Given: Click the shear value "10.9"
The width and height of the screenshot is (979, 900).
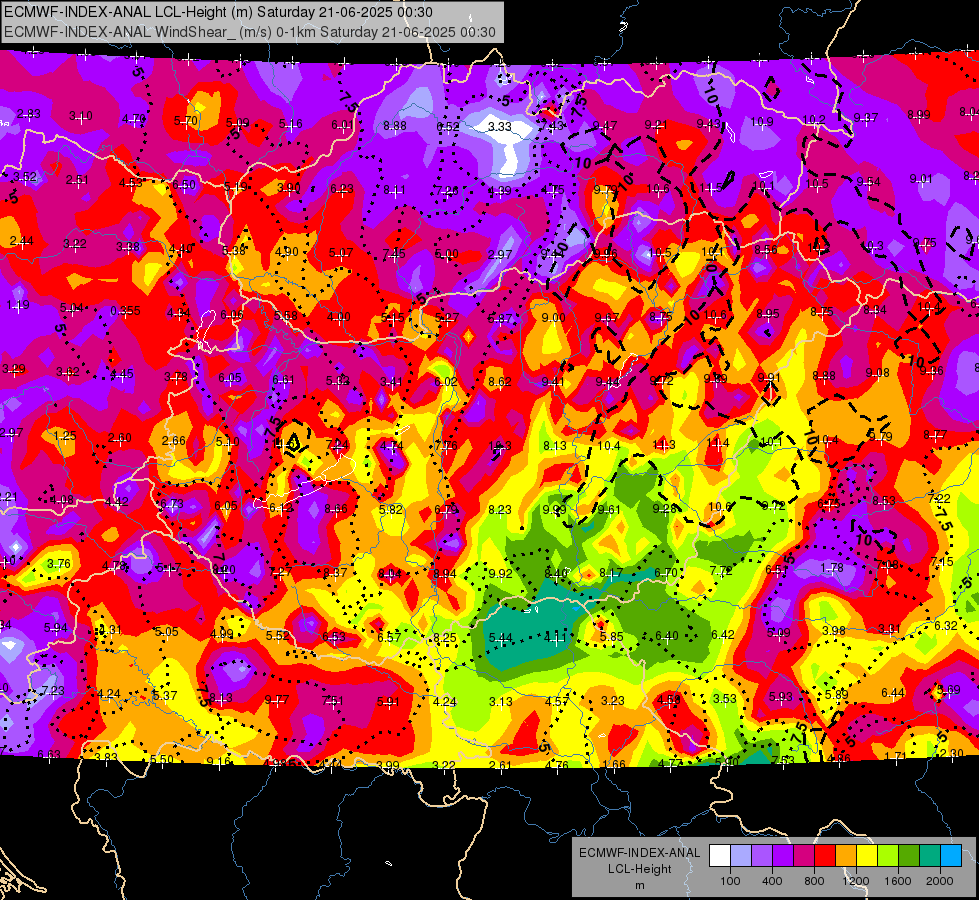Looking at the screenshot, I should 762,122.
